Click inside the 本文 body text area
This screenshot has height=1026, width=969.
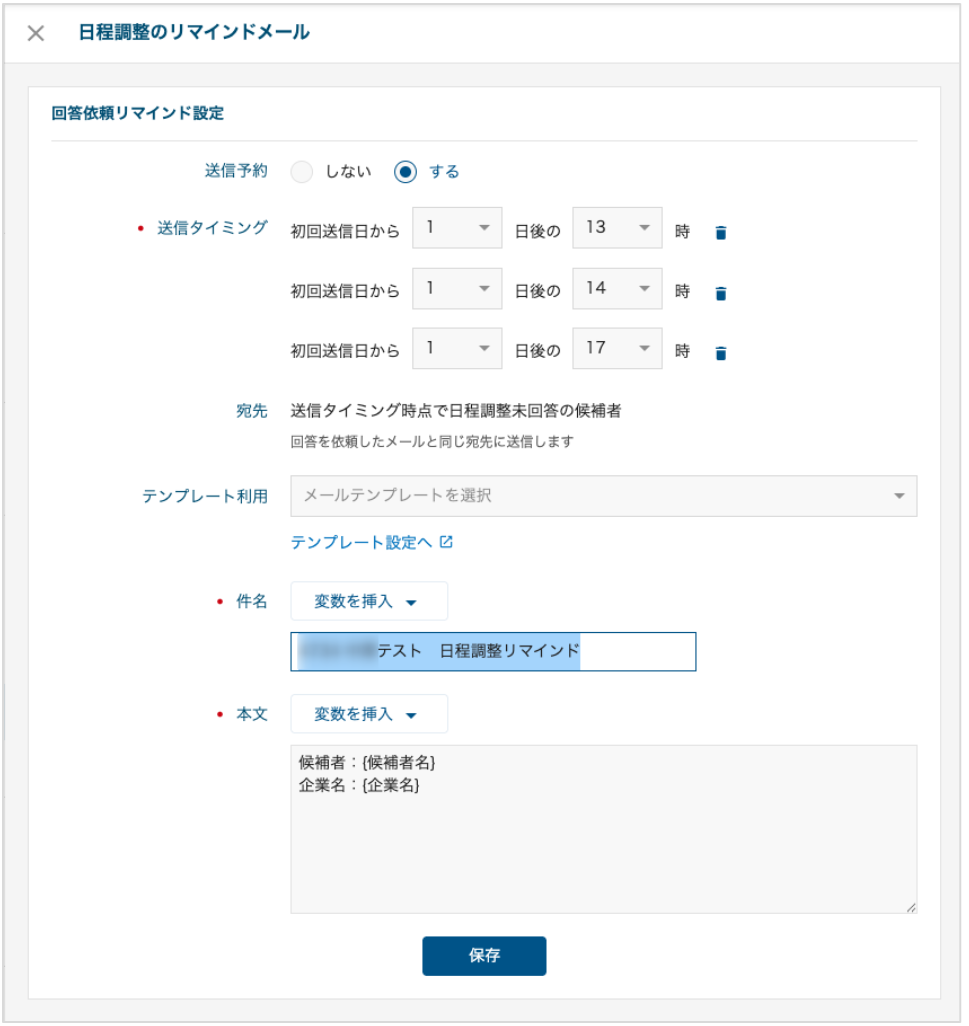(x=603, y=840)
